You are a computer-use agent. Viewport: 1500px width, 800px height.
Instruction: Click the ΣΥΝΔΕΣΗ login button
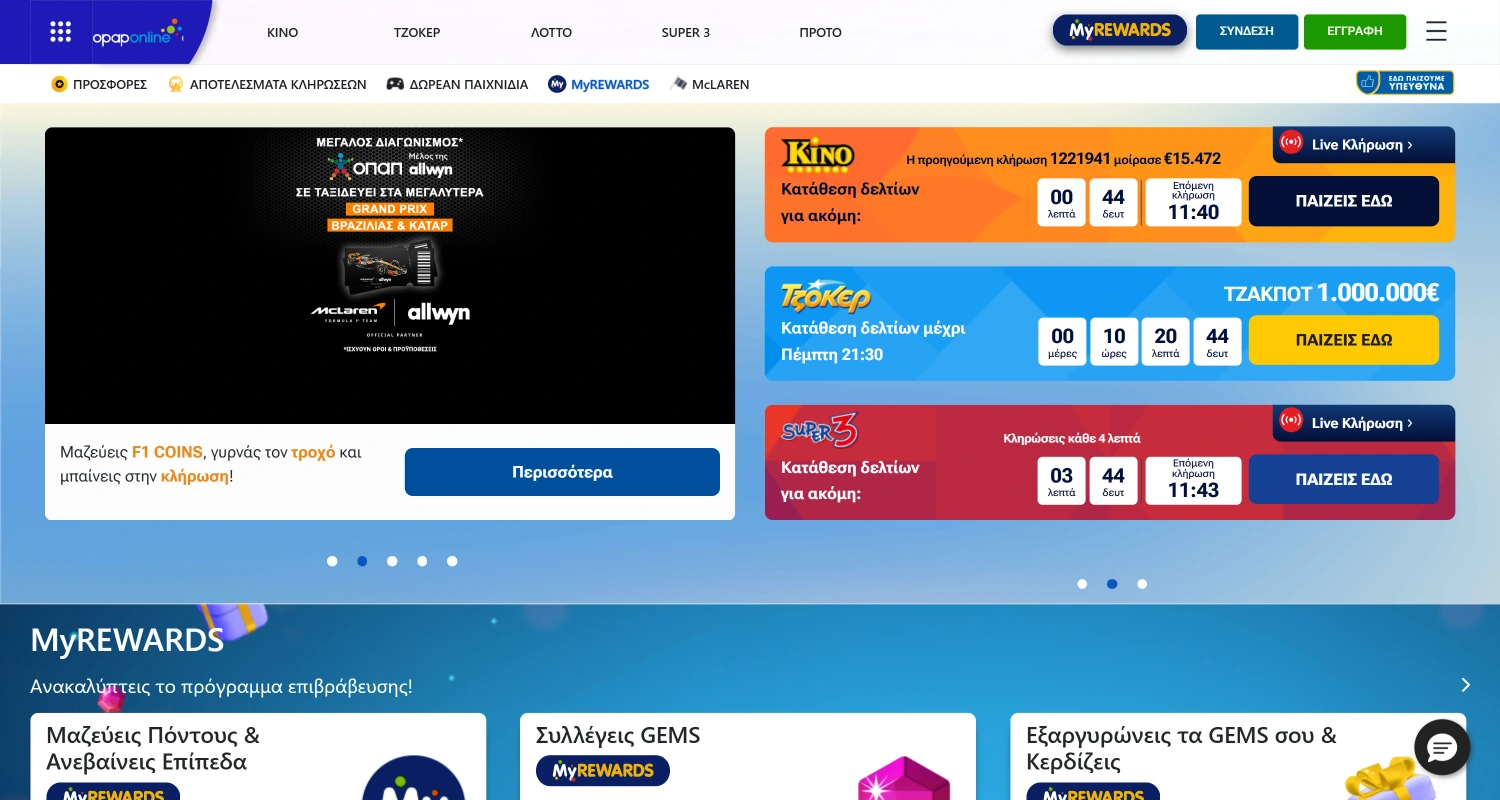click(x=1246, y=31)
